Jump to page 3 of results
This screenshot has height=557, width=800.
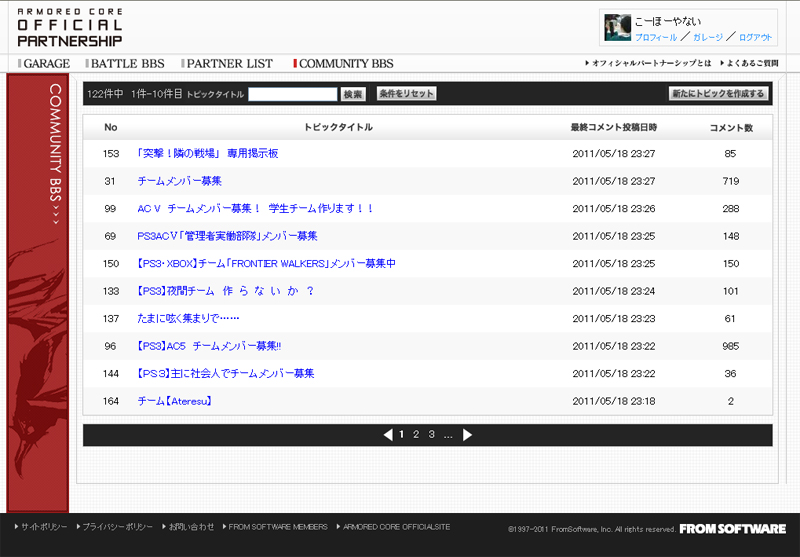coord(431,435)
